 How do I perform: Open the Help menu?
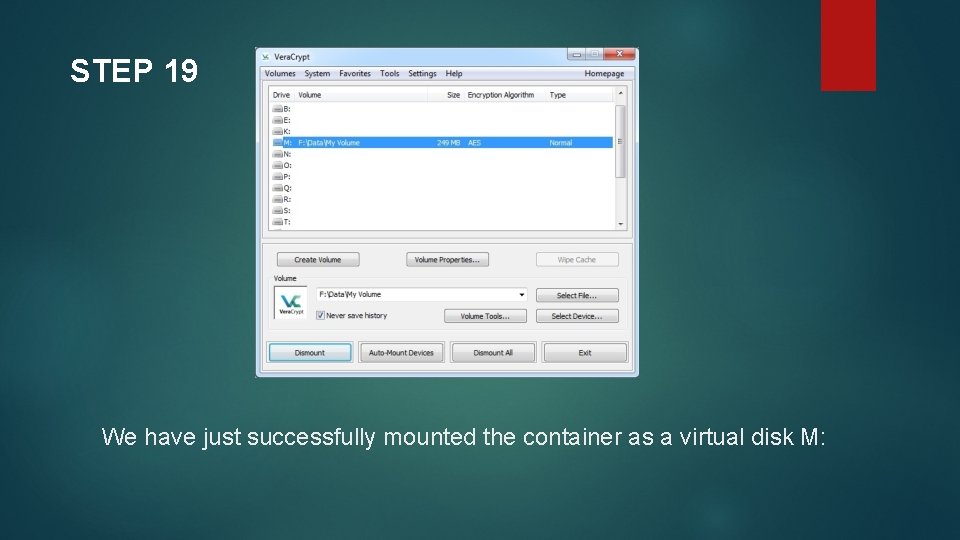[454, 73]
